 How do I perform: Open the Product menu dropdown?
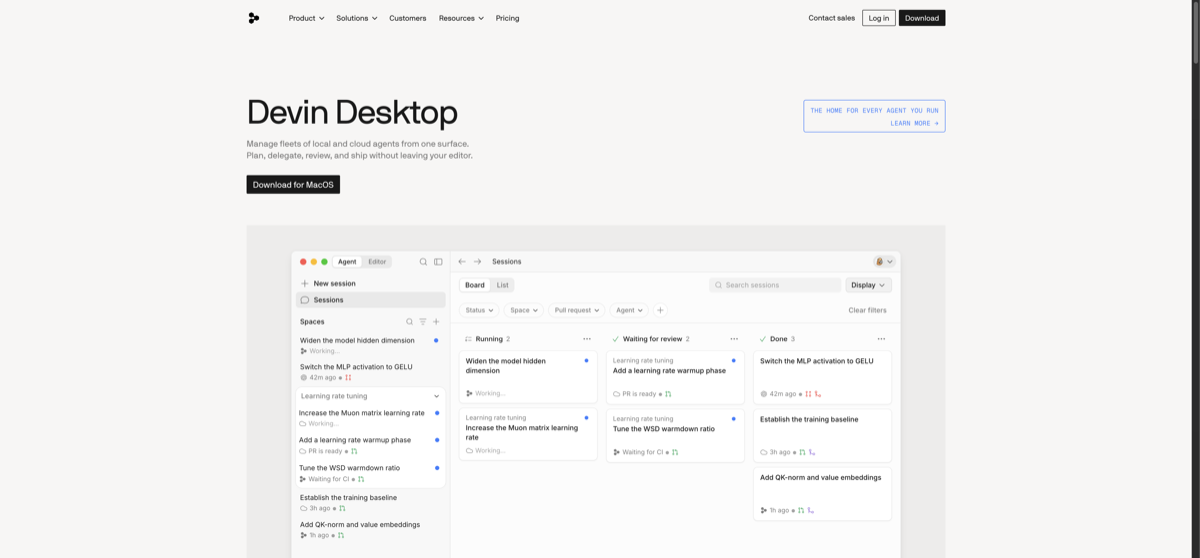tap(307, 18)
